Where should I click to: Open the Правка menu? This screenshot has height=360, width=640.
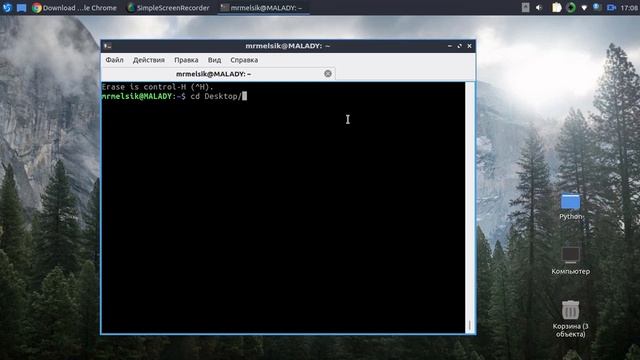pyautogui.click(x=186, y=60)
